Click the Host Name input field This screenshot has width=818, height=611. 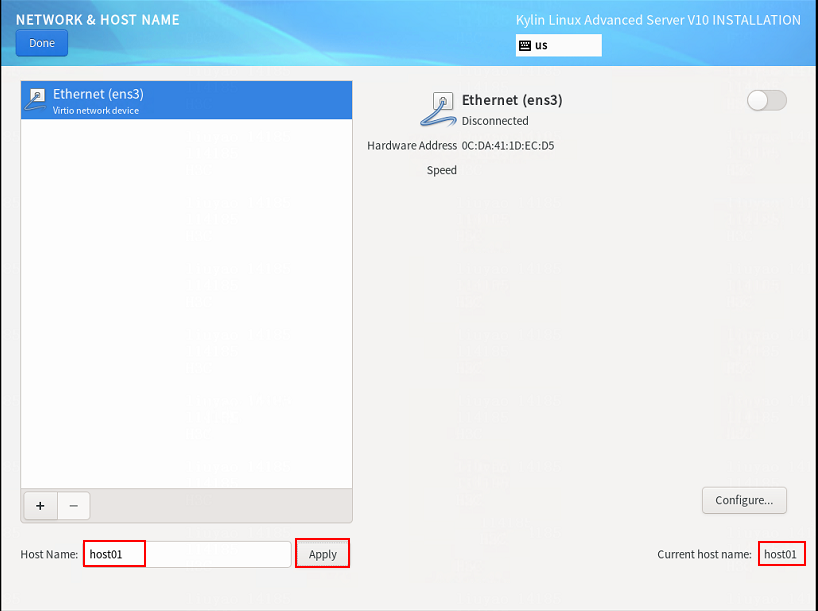[x=187, y=554]
